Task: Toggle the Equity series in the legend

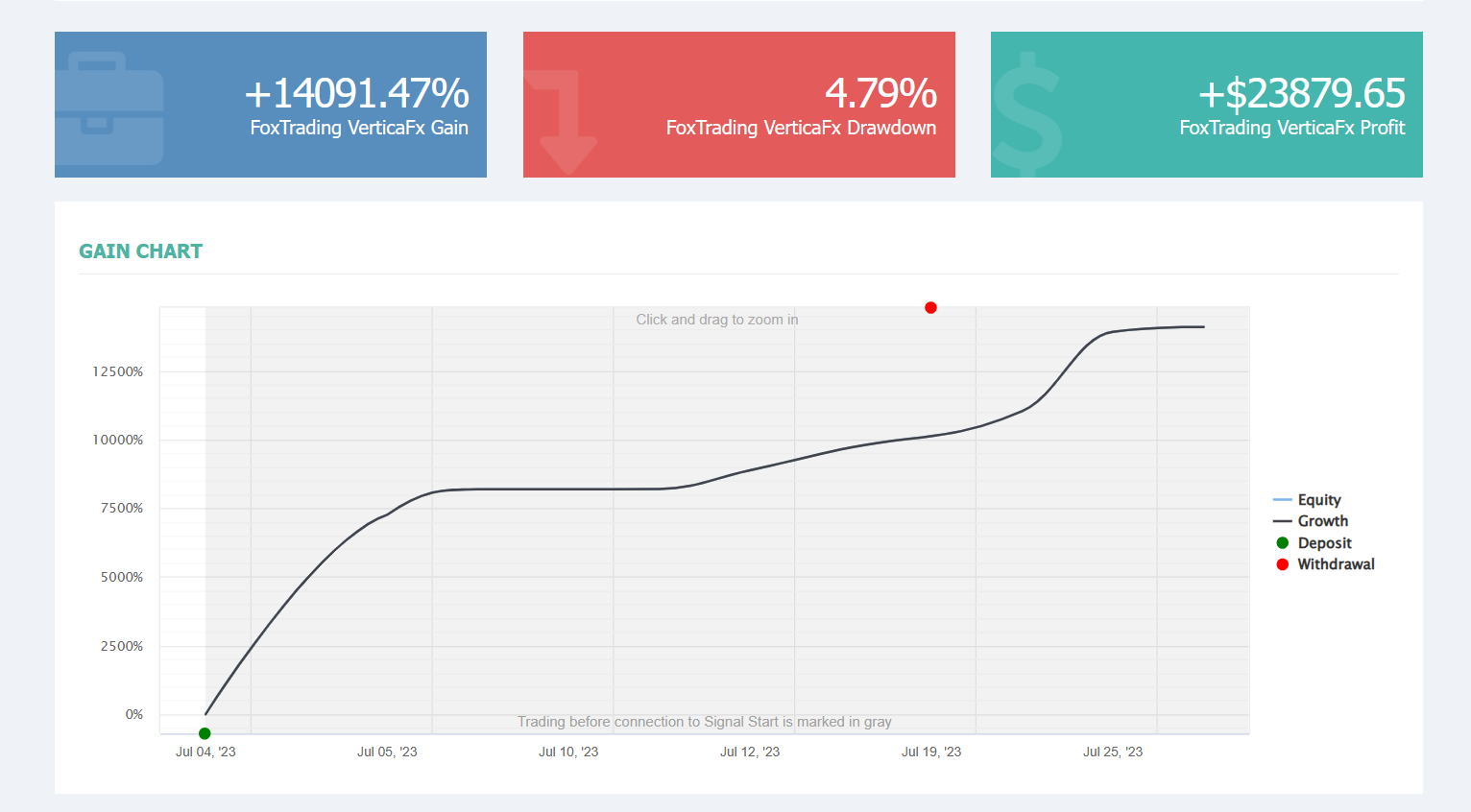Action: point(1306,500)
